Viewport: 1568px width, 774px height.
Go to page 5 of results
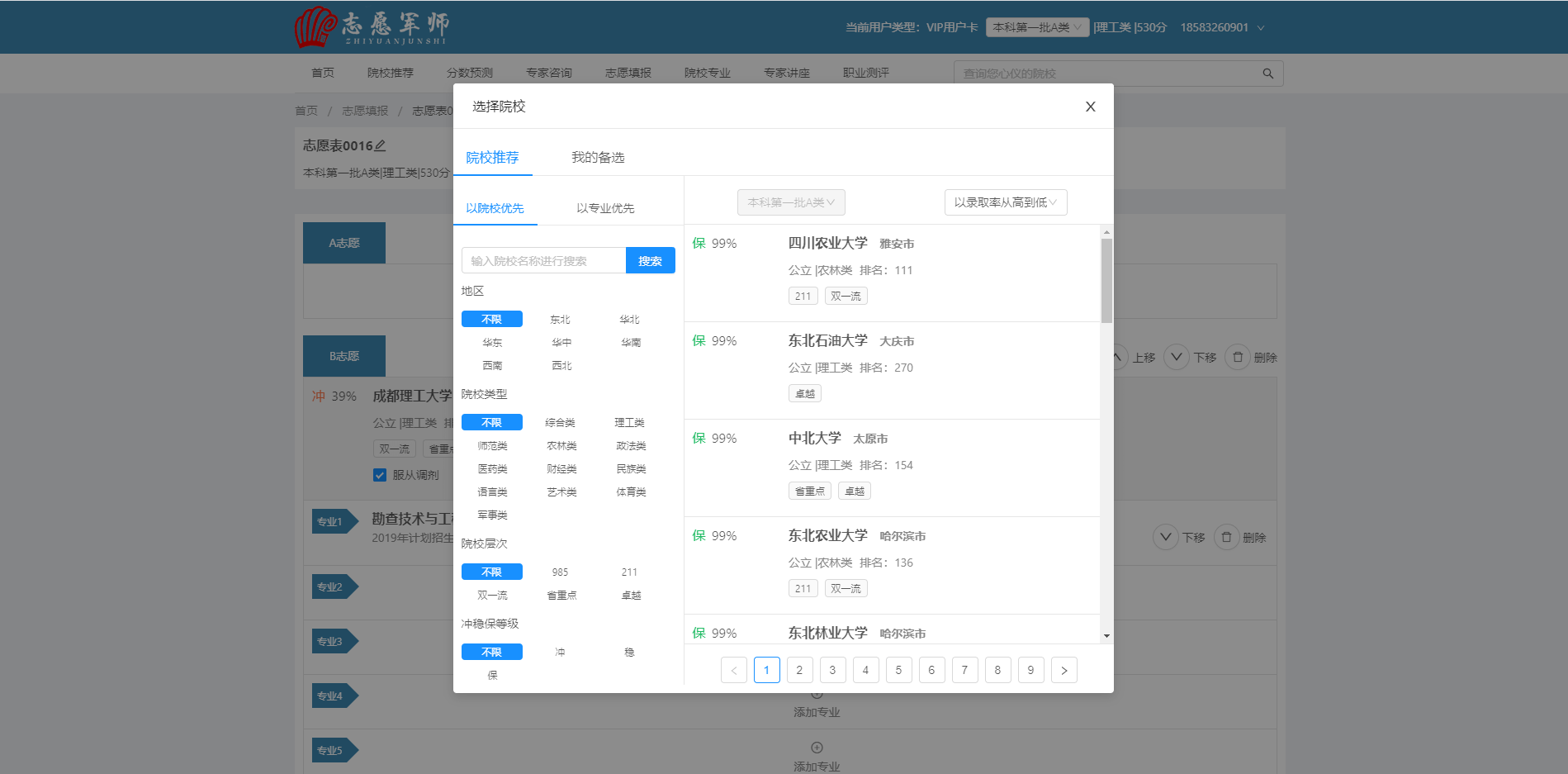pos(898,670)
